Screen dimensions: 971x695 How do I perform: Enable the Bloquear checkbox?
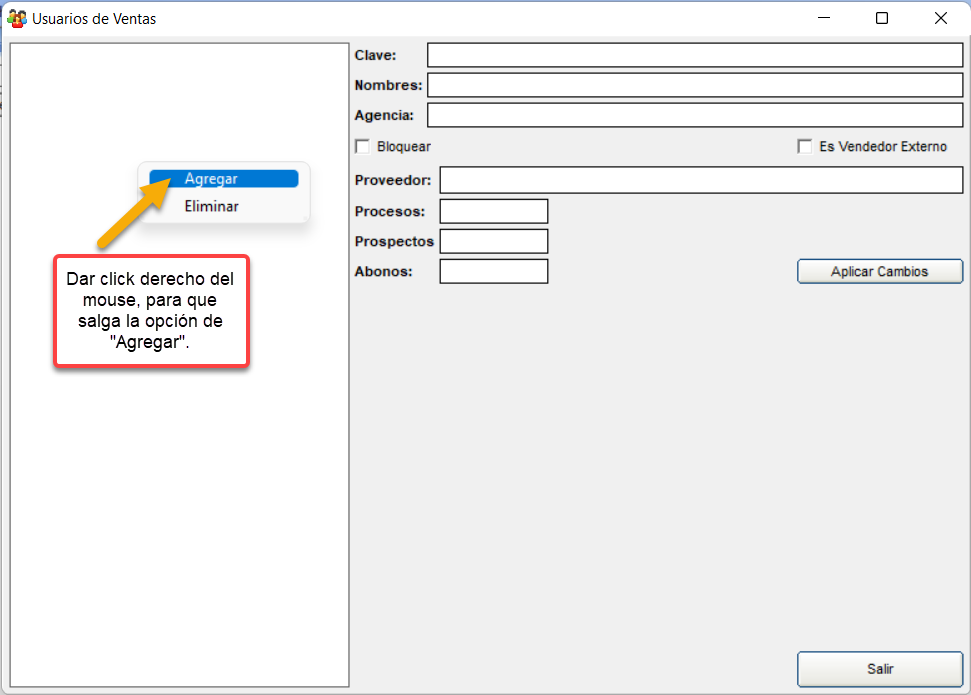tap(363, 147)
